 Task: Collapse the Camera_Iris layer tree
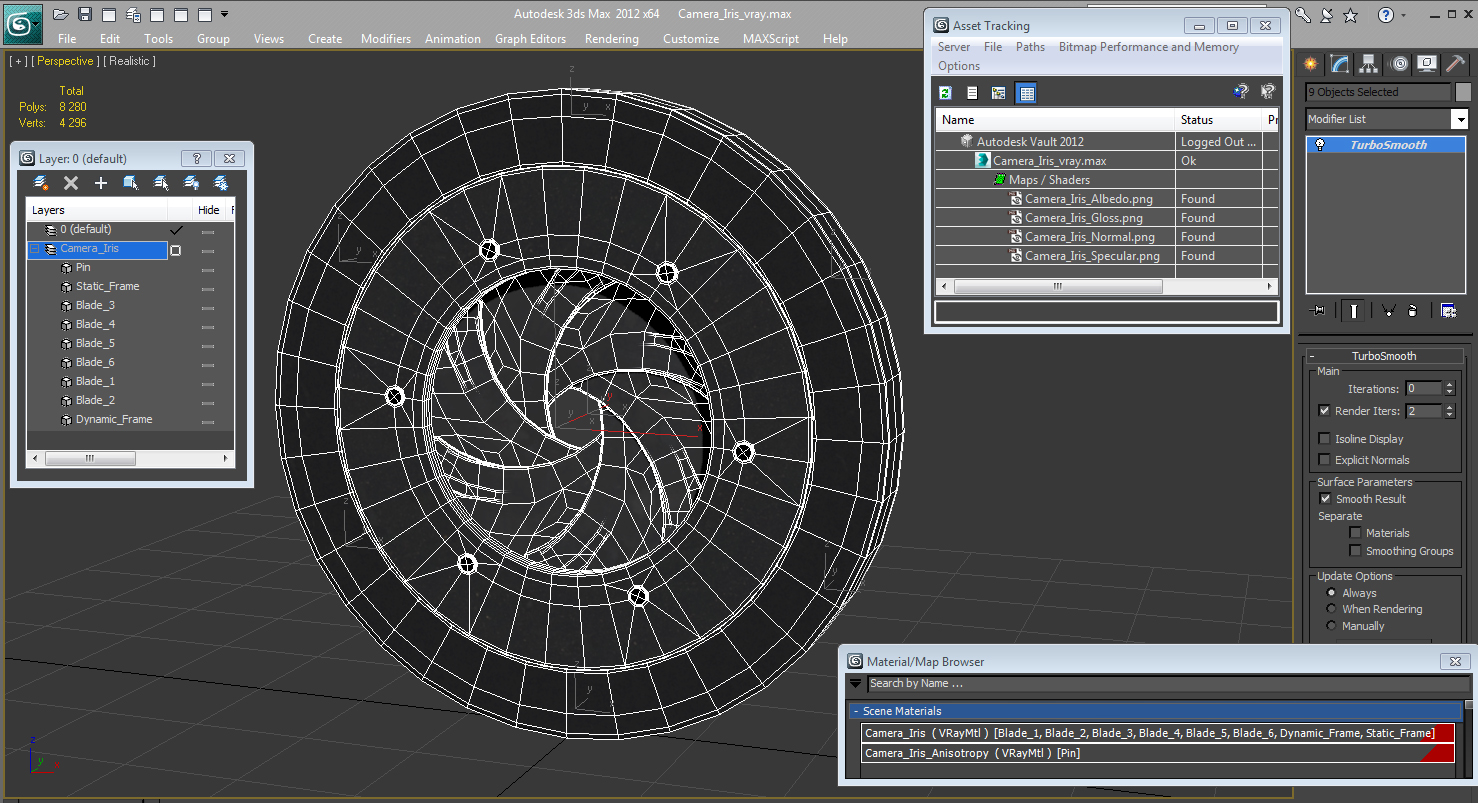click(x=35, y=248)
